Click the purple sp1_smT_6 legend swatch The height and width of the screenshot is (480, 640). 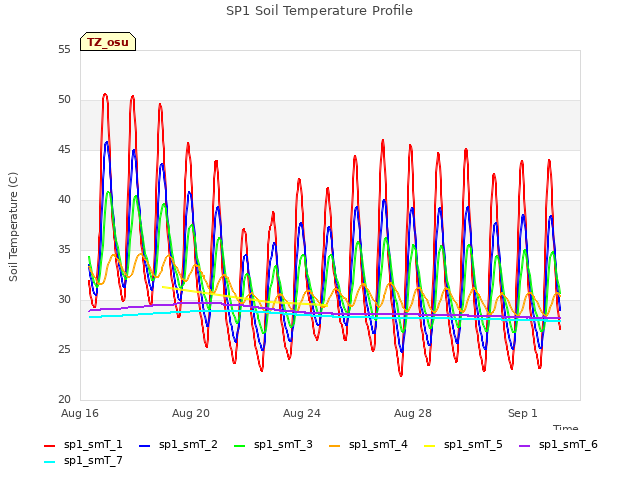click(x=524, y=446)
